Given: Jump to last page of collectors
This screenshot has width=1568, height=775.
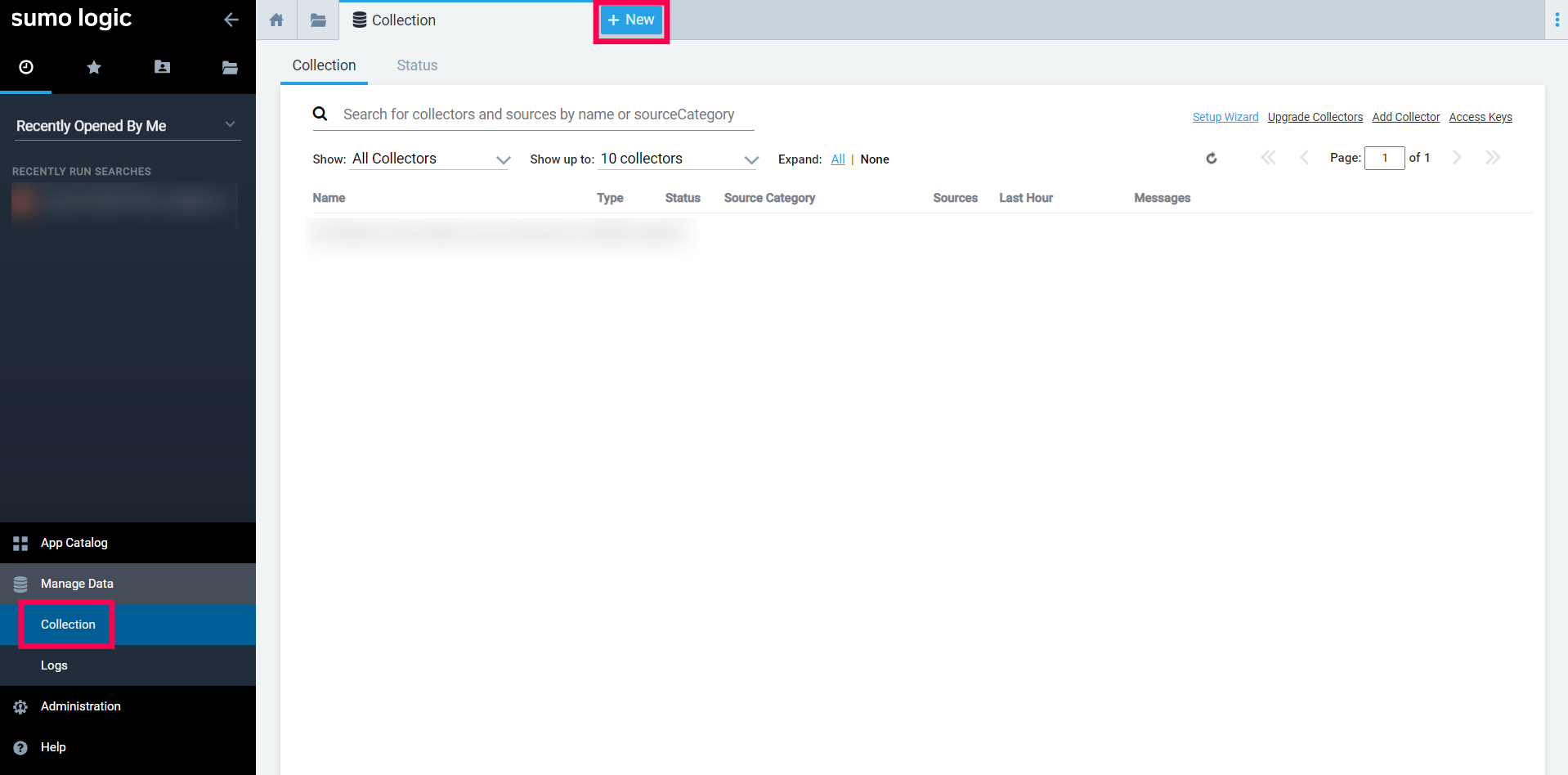Looking at the screenshot, I should click(1493, 158).
